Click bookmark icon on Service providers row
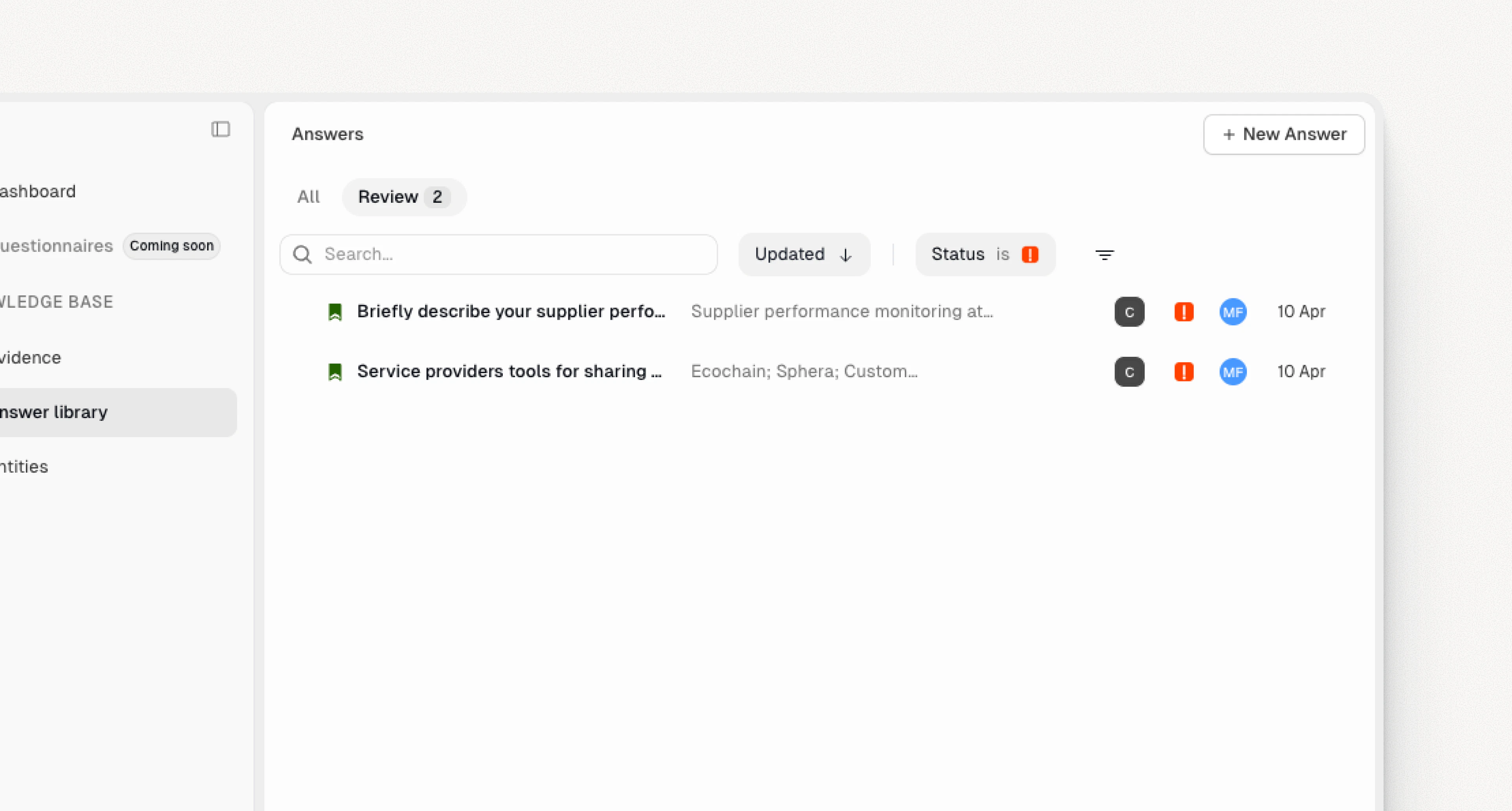Viewport: 1512px width, 811px height. coord(335,372)
